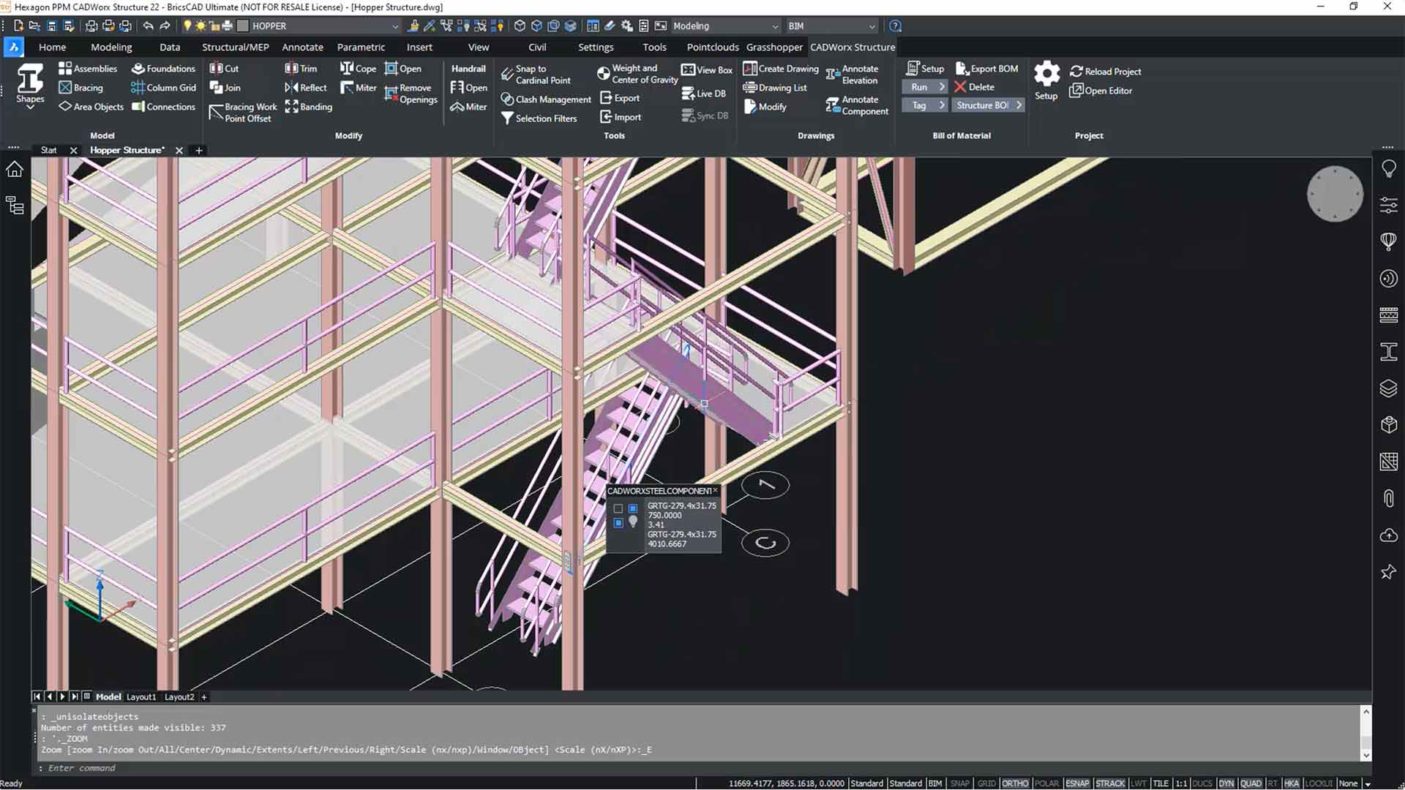Launch the Column Grid tool
The image size is (1405, 790).
click(x=163, y=88)
